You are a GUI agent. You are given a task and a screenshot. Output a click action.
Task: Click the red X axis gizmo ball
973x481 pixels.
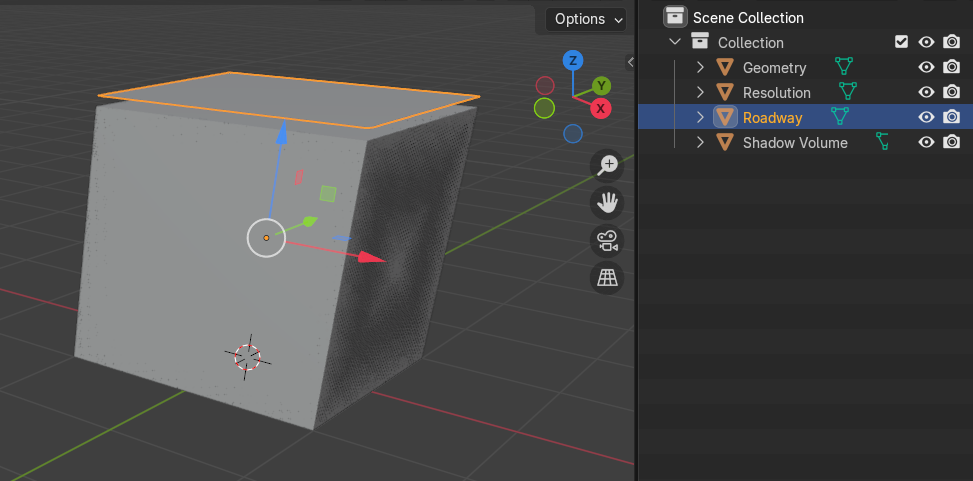[600, 109]
